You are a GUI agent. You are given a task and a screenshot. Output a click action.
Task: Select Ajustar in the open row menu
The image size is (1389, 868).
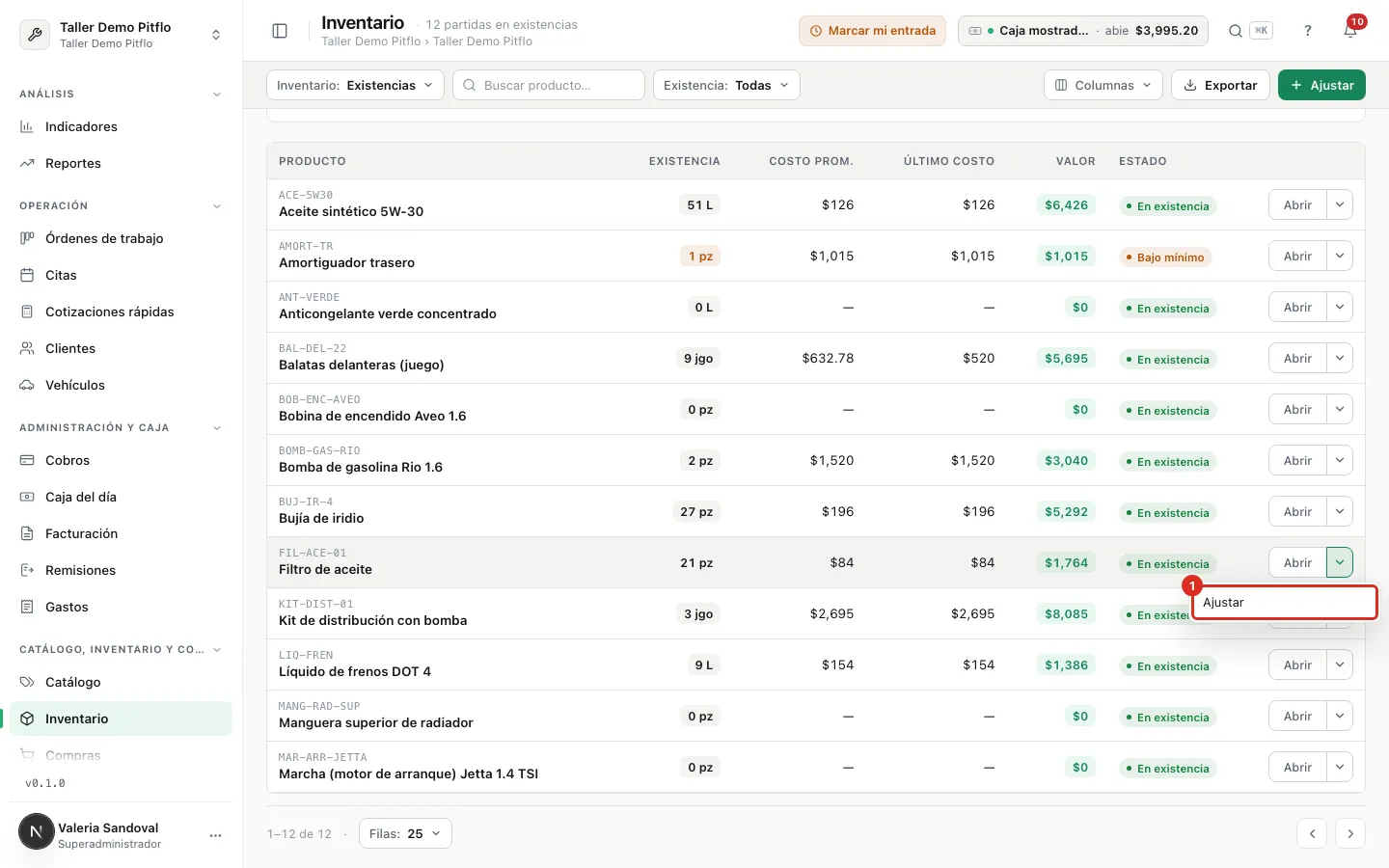pyautogui.click(x=1285, y=602)
